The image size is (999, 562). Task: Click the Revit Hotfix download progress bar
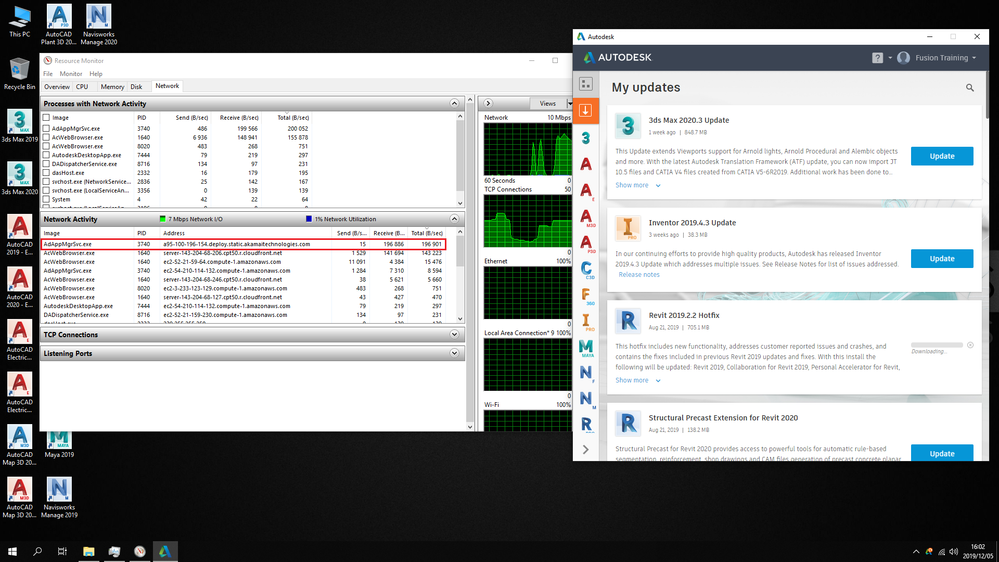937,345
